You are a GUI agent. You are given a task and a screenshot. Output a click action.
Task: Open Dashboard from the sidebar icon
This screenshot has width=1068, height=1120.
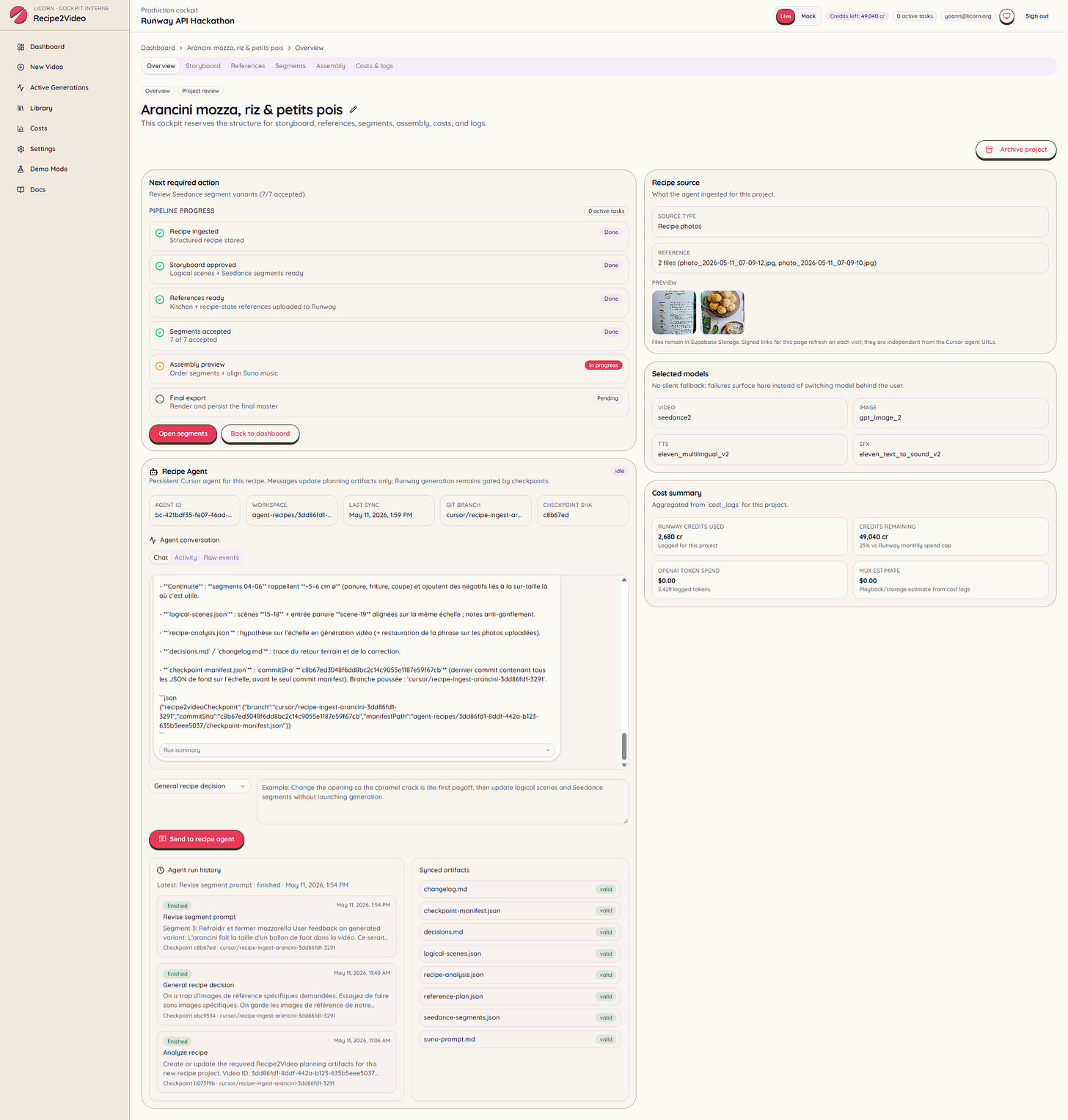[x=21, y=47]
